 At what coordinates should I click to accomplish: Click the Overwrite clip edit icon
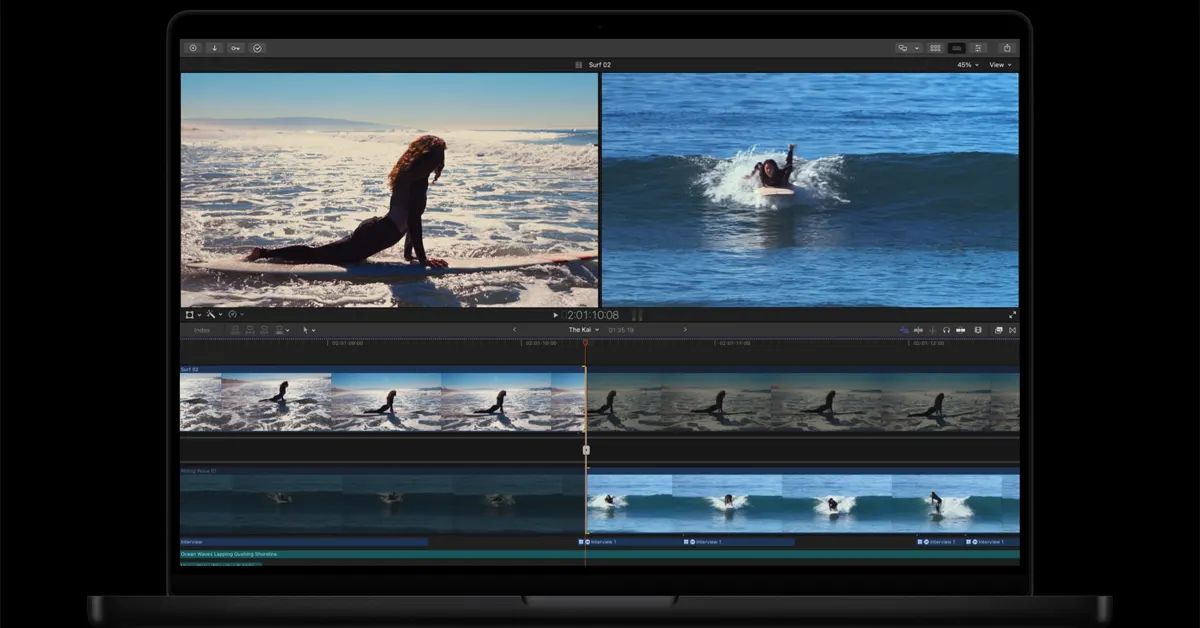pos(278,330)
